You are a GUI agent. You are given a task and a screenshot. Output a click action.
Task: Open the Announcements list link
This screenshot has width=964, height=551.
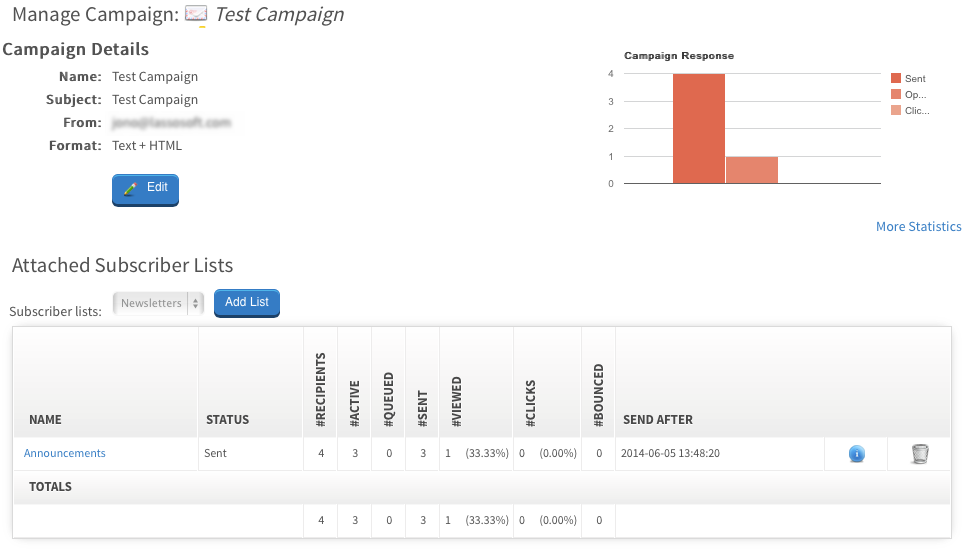[65, 453]
